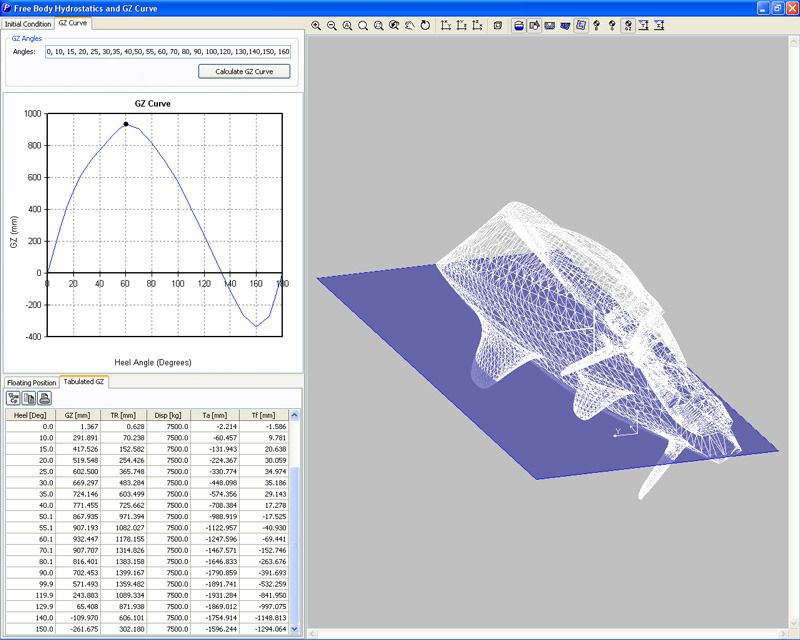
Task: Click the Angles input field
Action: pos(168,50)
